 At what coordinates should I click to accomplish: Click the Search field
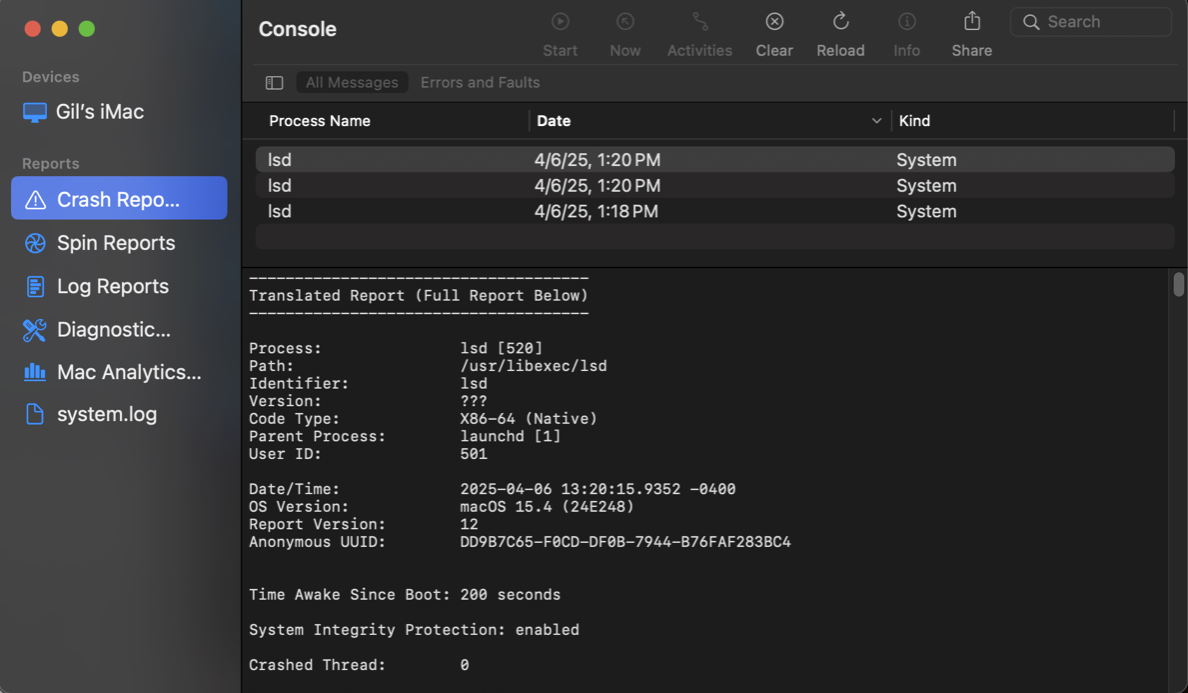tap(1091, 22)
